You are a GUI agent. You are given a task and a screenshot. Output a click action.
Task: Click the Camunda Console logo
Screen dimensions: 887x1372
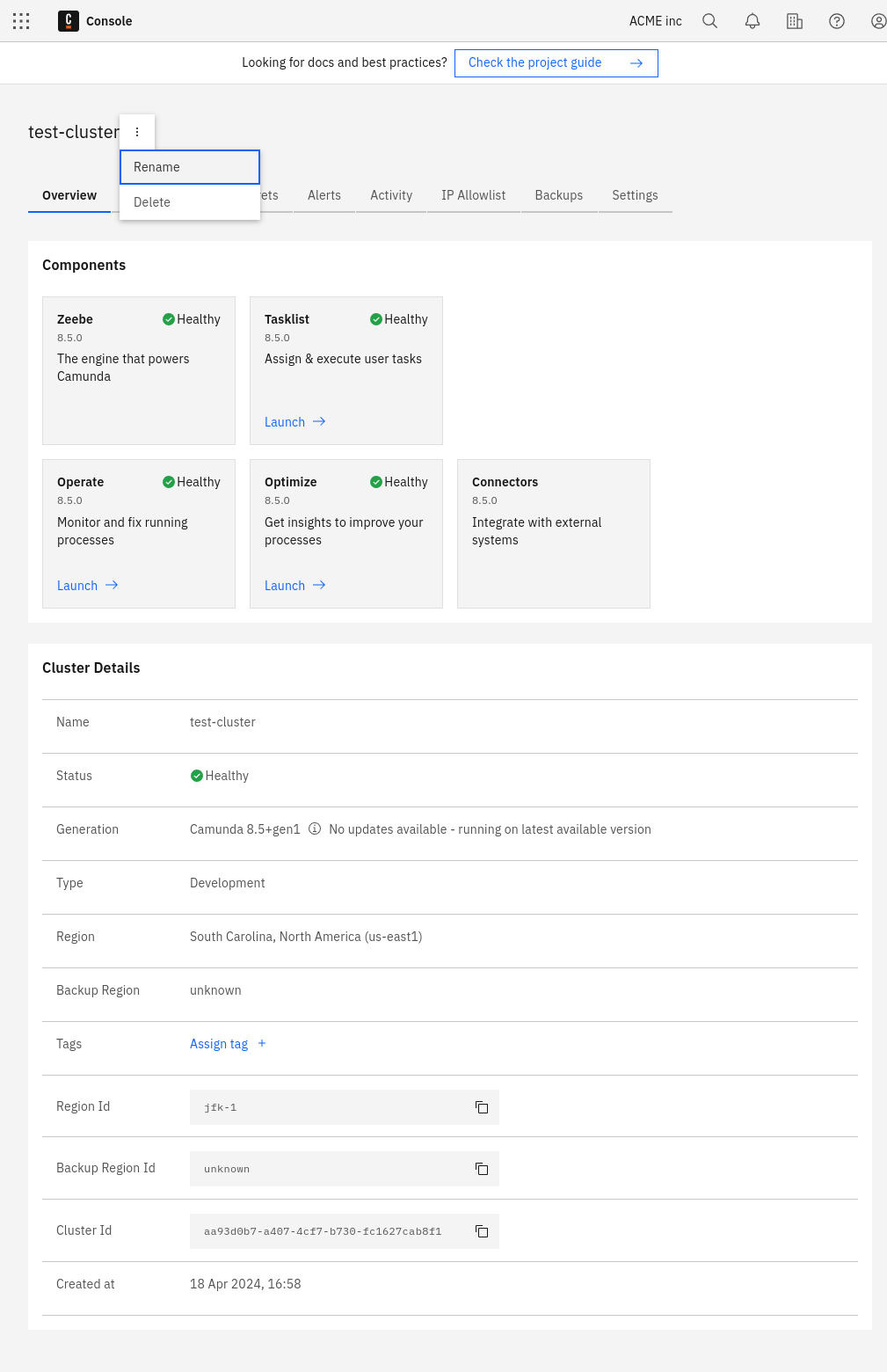[69, 21]
